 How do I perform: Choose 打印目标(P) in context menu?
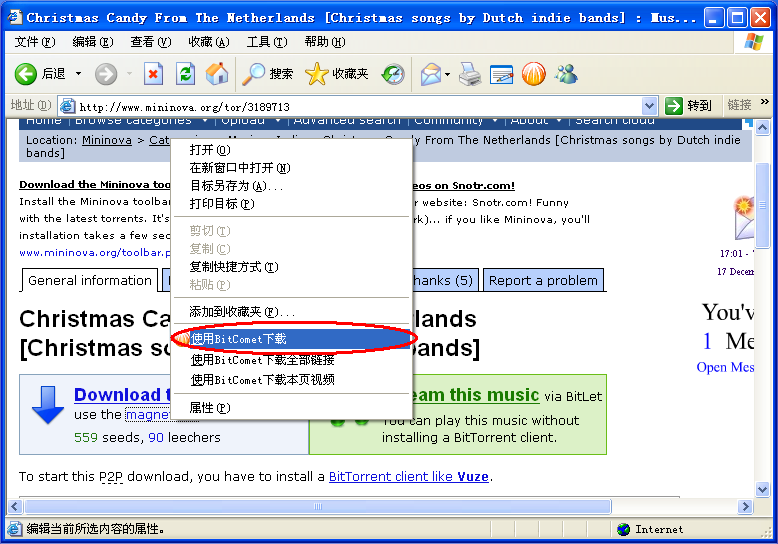click(x=291, y=204)
